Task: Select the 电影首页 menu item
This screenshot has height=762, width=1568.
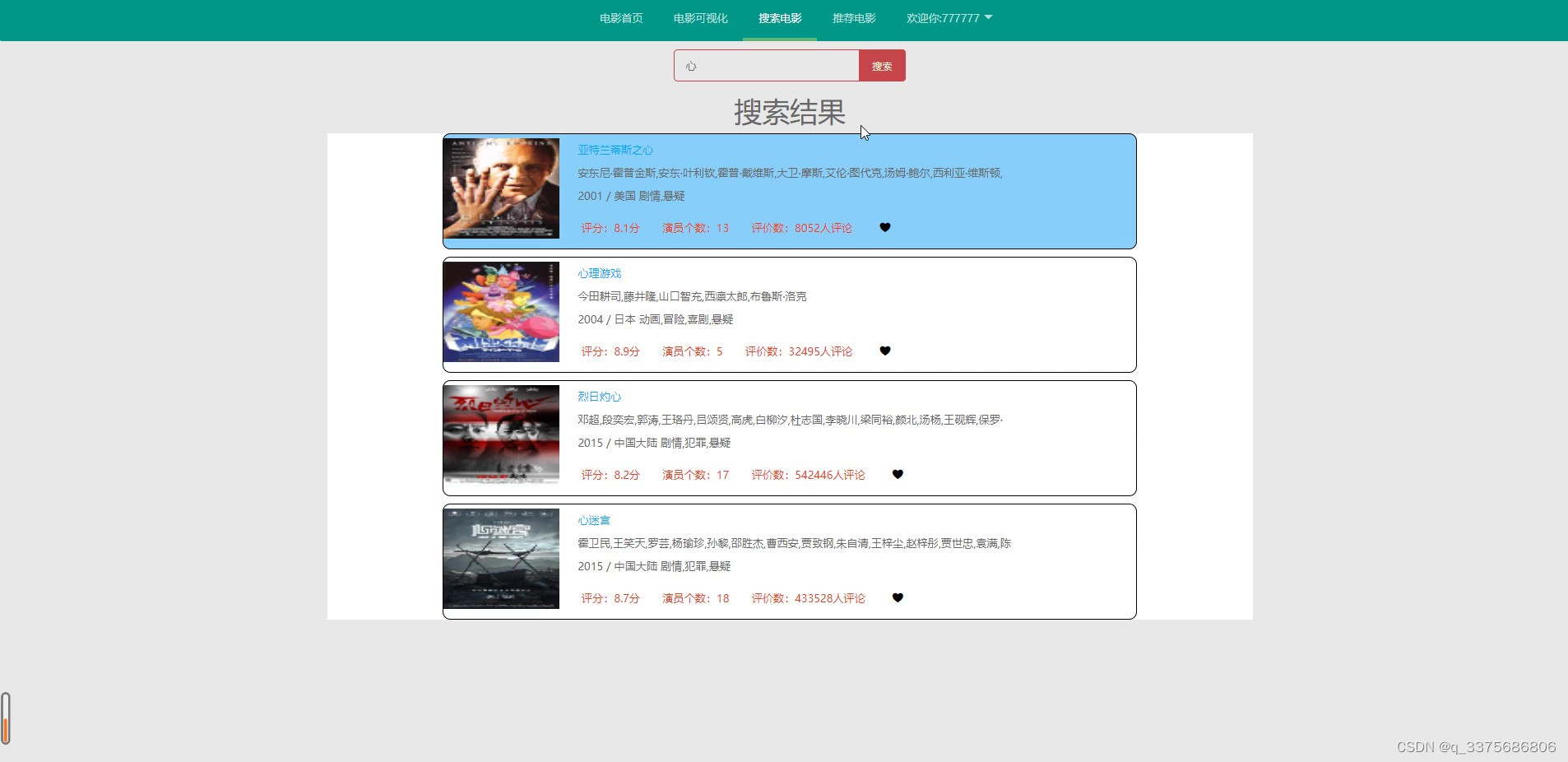Action: pos(620,17)
